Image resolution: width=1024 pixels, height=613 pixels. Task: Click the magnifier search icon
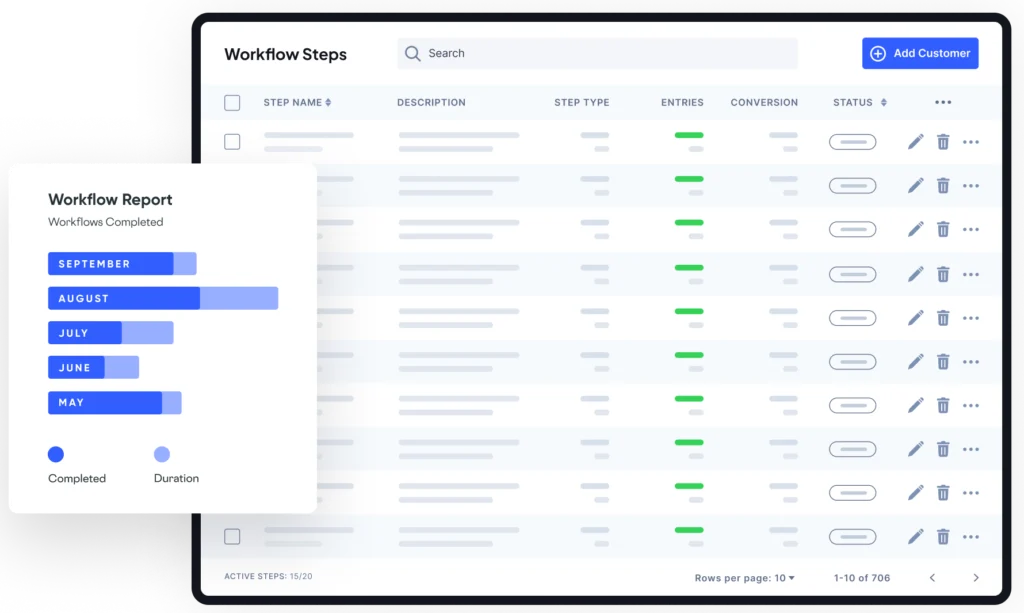click(412, 53)
